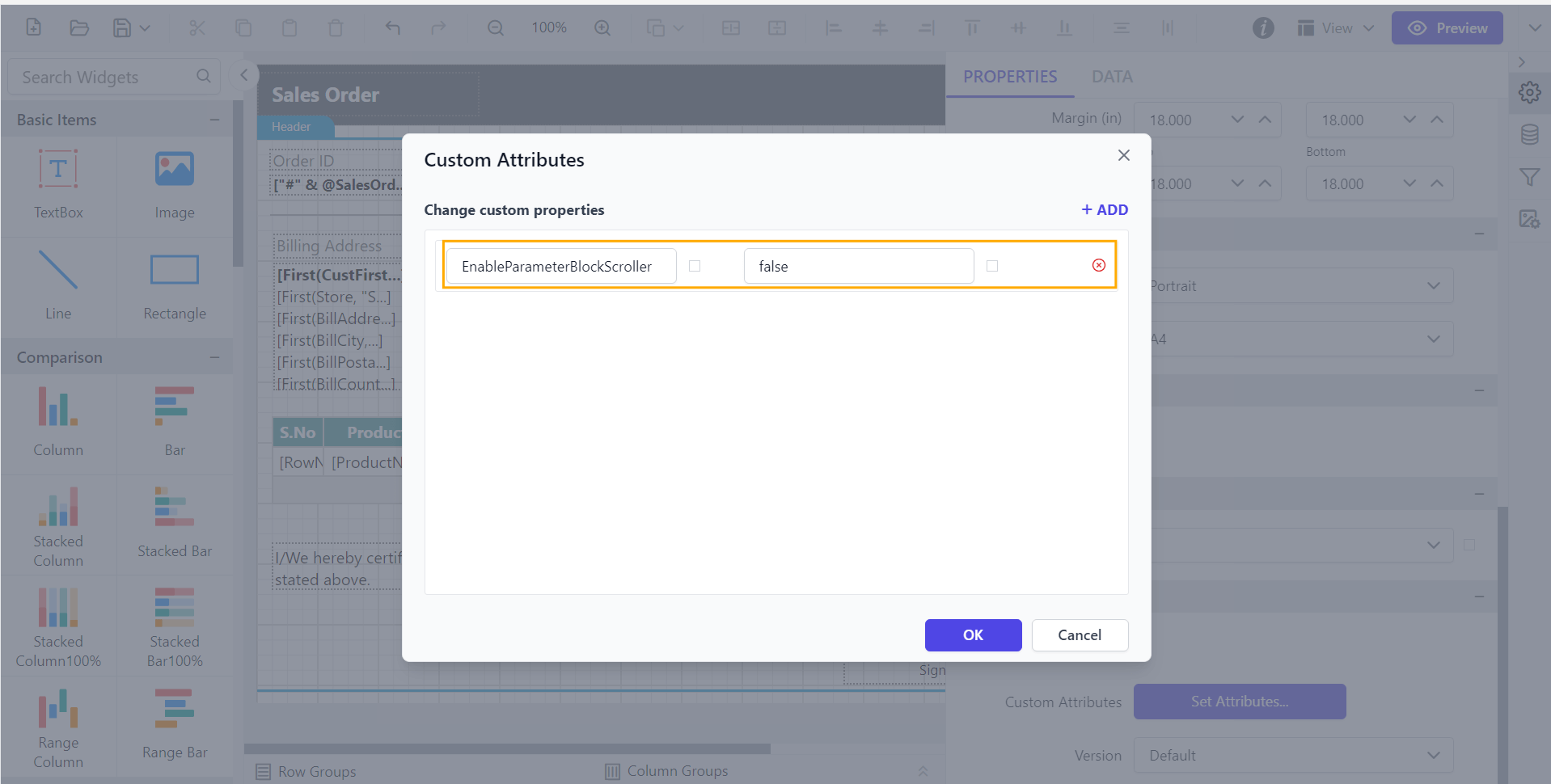The height and width of the screenshot is (784, 1551).
Task: Click ADD to insert a new custom property
Action: [x=1104, y=209]
